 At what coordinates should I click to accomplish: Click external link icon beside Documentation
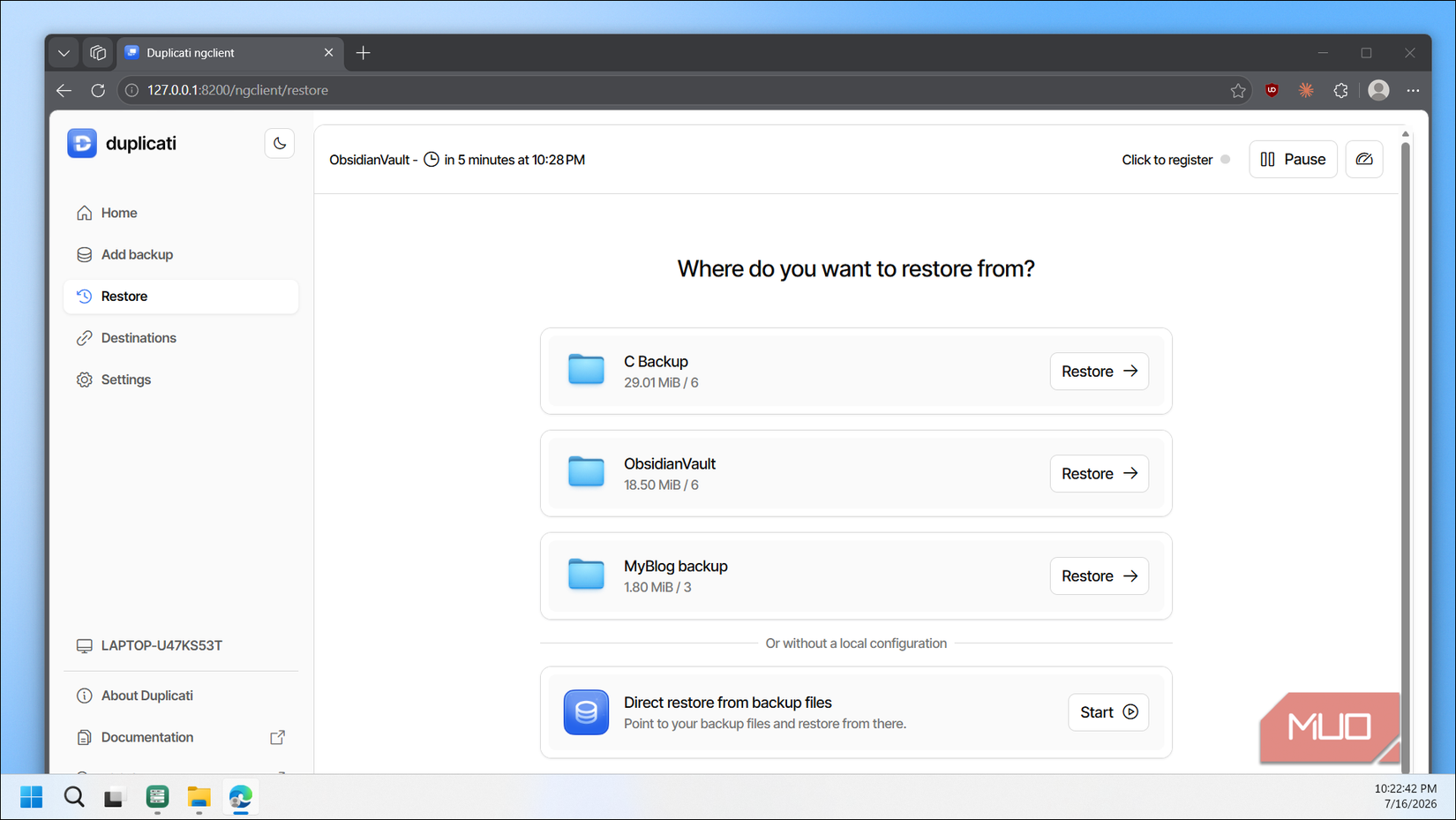[277, 737]
